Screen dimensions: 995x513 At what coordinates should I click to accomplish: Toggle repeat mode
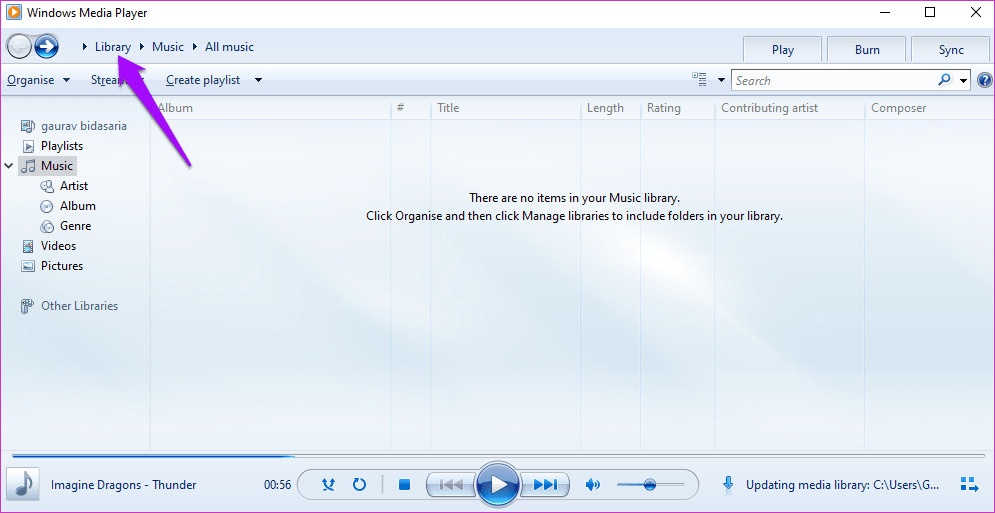(x=359, y=484)
